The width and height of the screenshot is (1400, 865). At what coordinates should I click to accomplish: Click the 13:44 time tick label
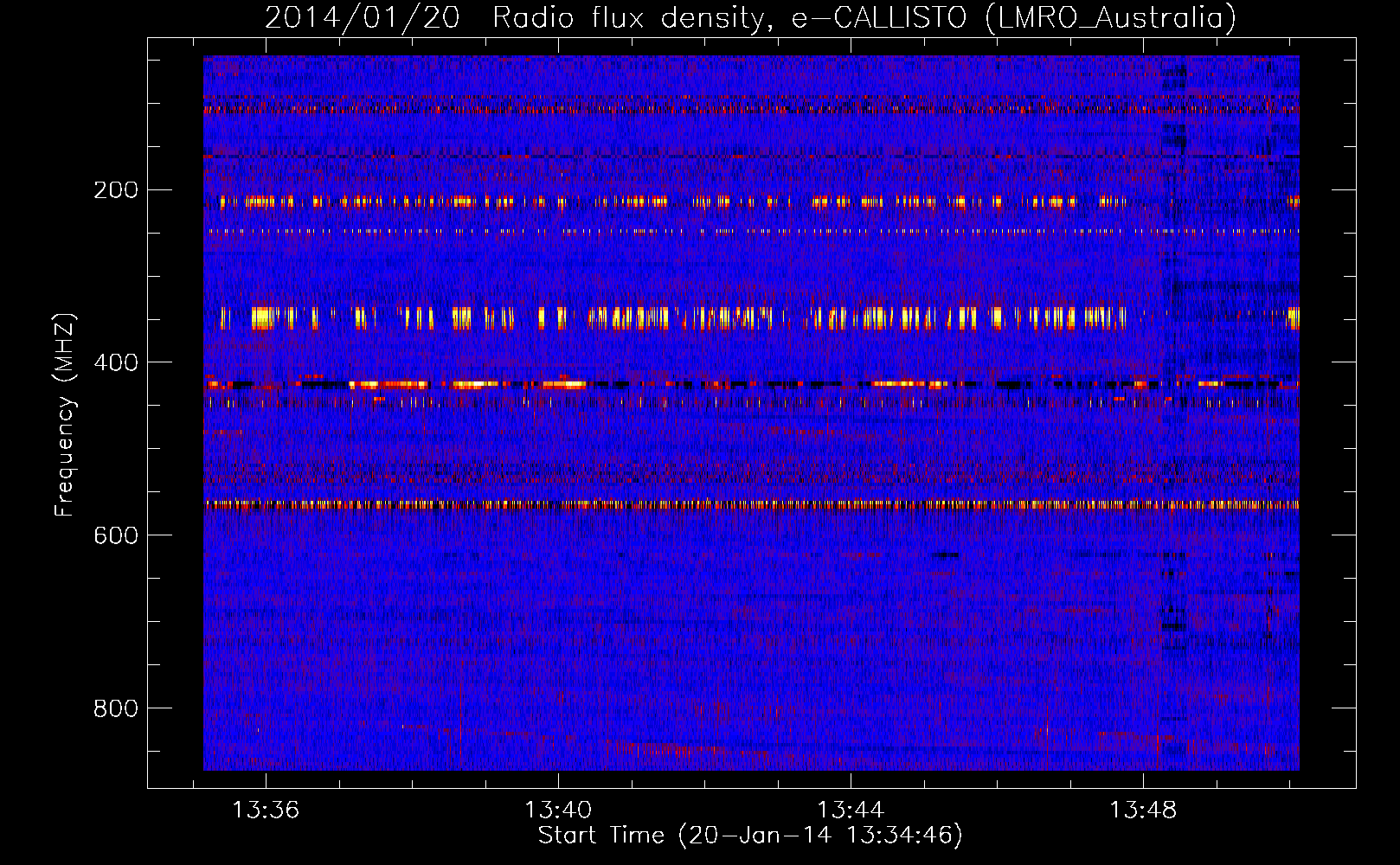pos(851,810)
